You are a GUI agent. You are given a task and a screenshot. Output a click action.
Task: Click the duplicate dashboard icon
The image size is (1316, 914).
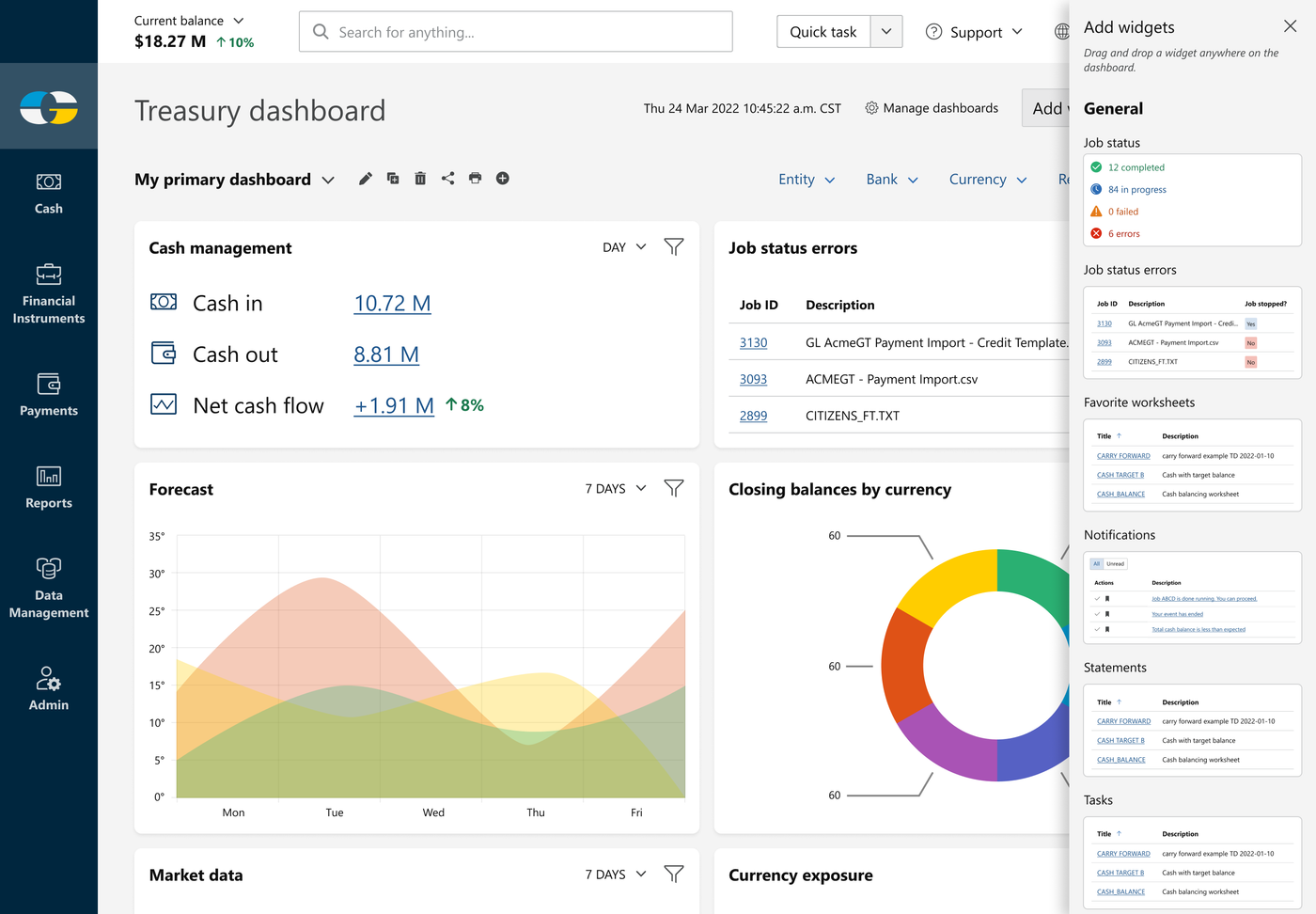pyautogui.click(x=392, y=178)
